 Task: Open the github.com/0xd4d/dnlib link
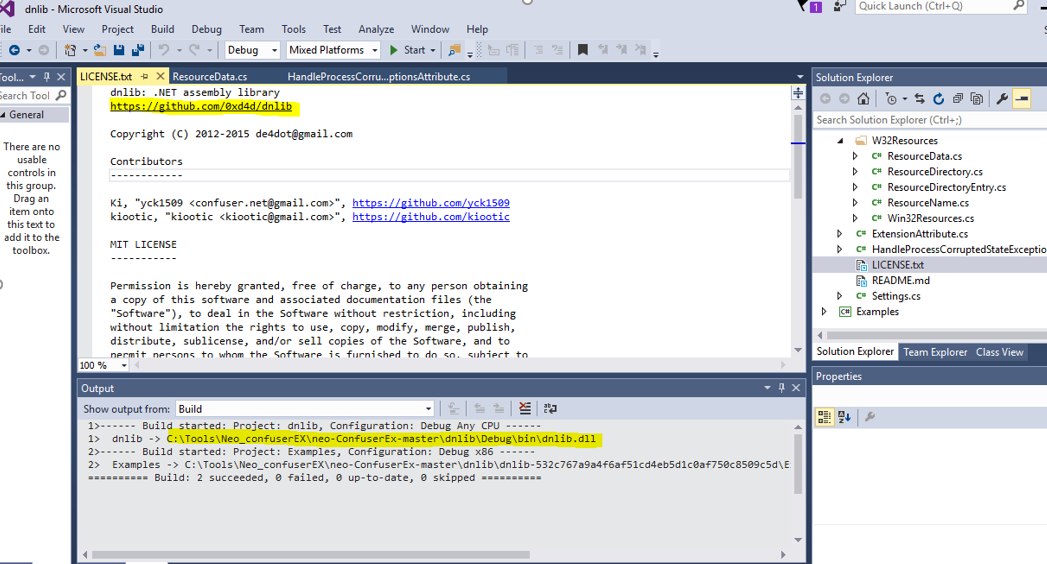(x=201, y=106)
